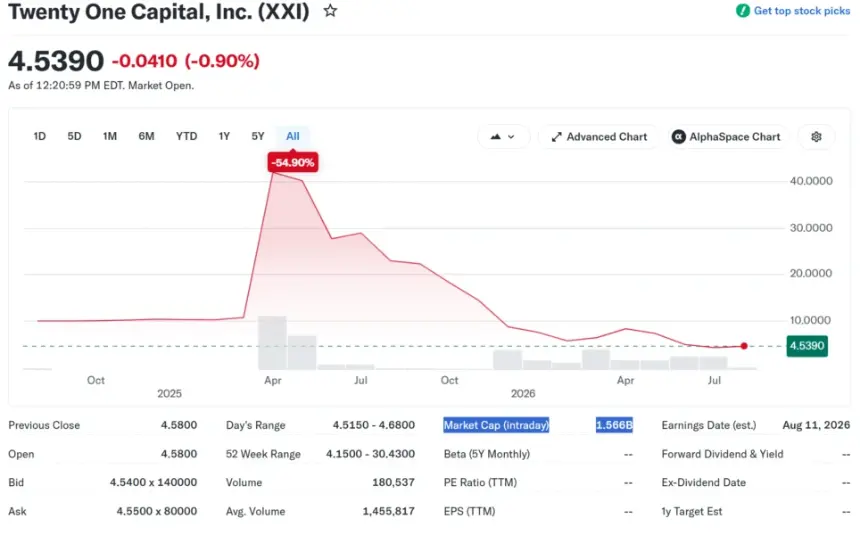Click the -0.0410 (-0.90%) price change

(185, 61)
